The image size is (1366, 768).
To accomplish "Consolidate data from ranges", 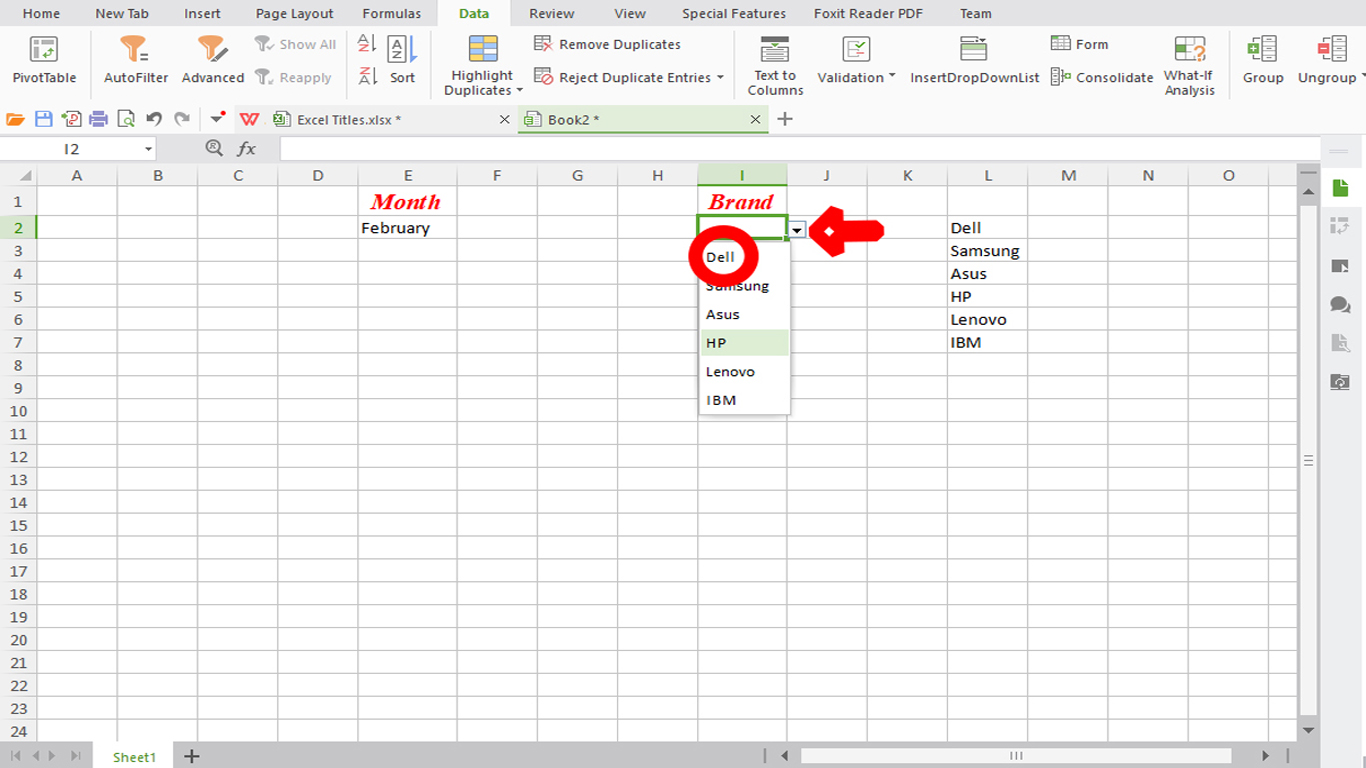I will click(1102, 76).
